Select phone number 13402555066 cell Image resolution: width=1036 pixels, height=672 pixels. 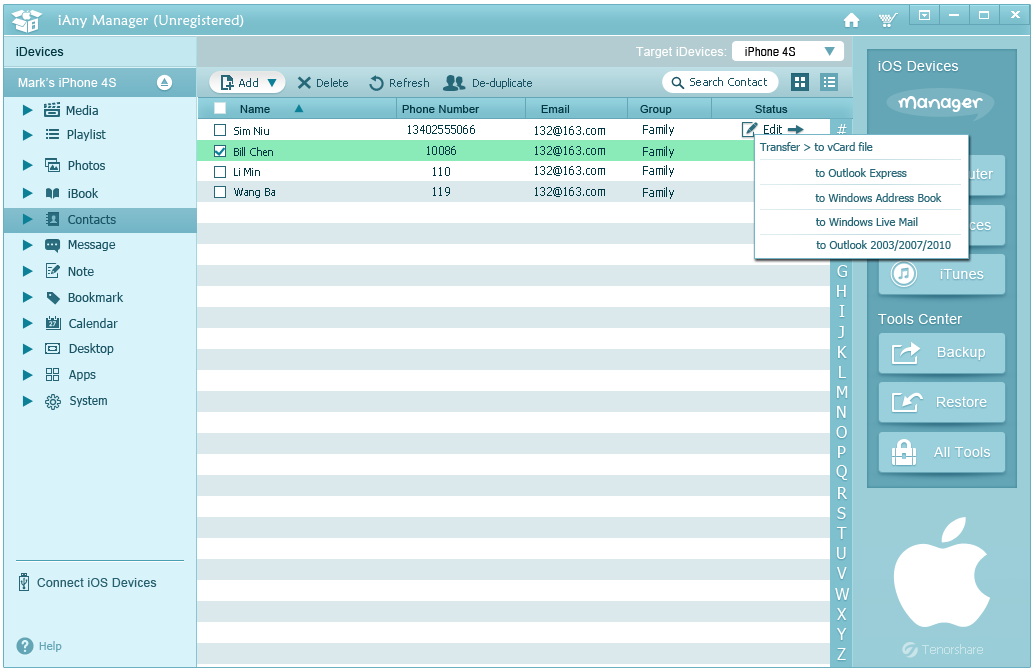pos(441,130)
